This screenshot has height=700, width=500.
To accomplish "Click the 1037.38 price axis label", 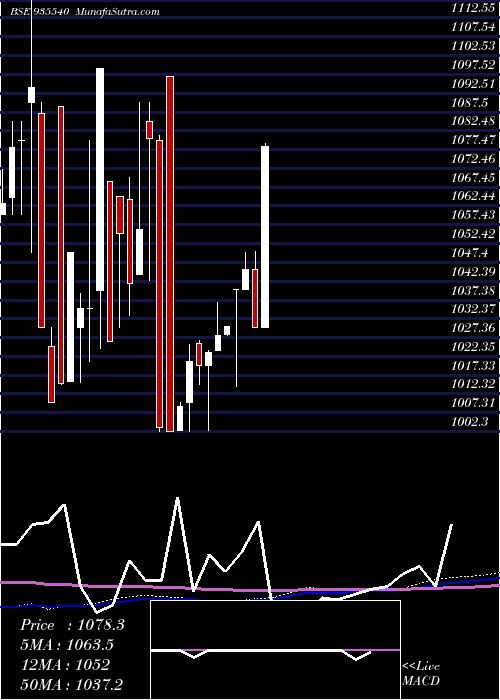I will 473,291.
